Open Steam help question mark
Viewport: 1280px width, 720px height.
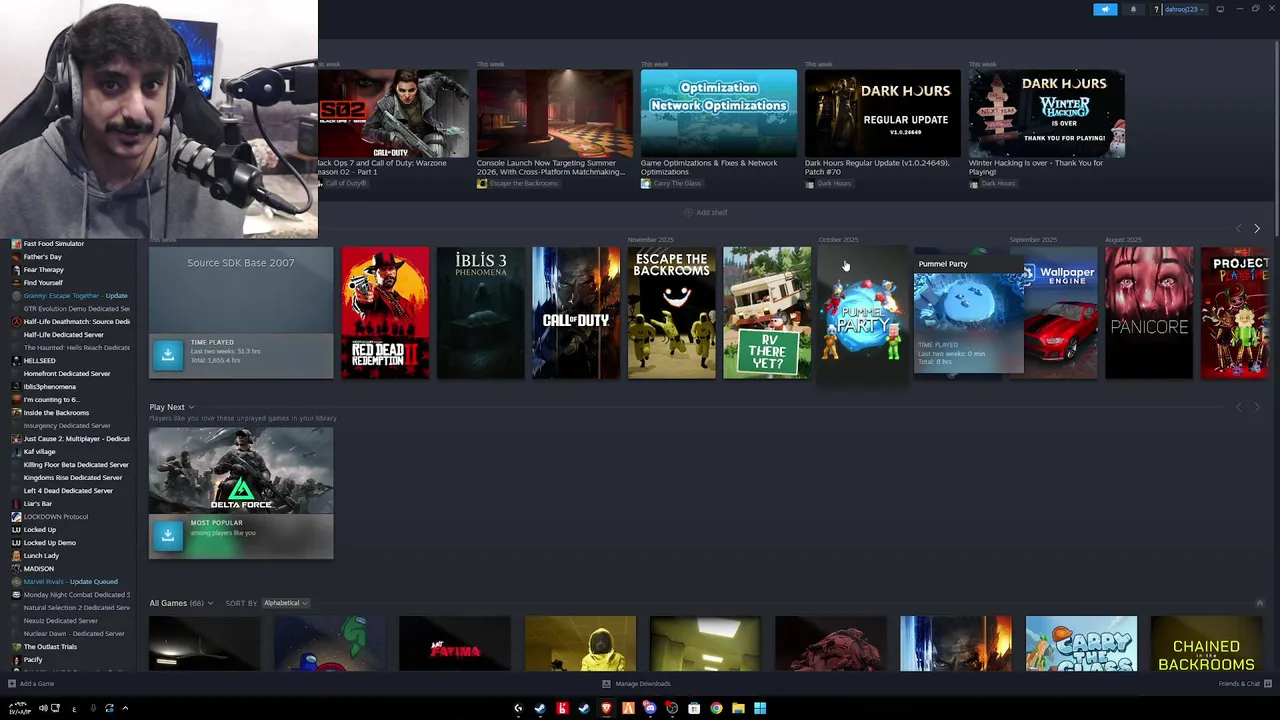pyautogui.click(x=1156, y=9)
